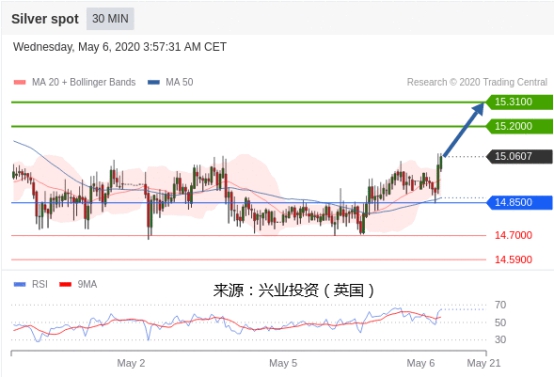This screenshot has width=554, height=377.
Task: Click the RSI 50 axis value
Action: point(500,323)
